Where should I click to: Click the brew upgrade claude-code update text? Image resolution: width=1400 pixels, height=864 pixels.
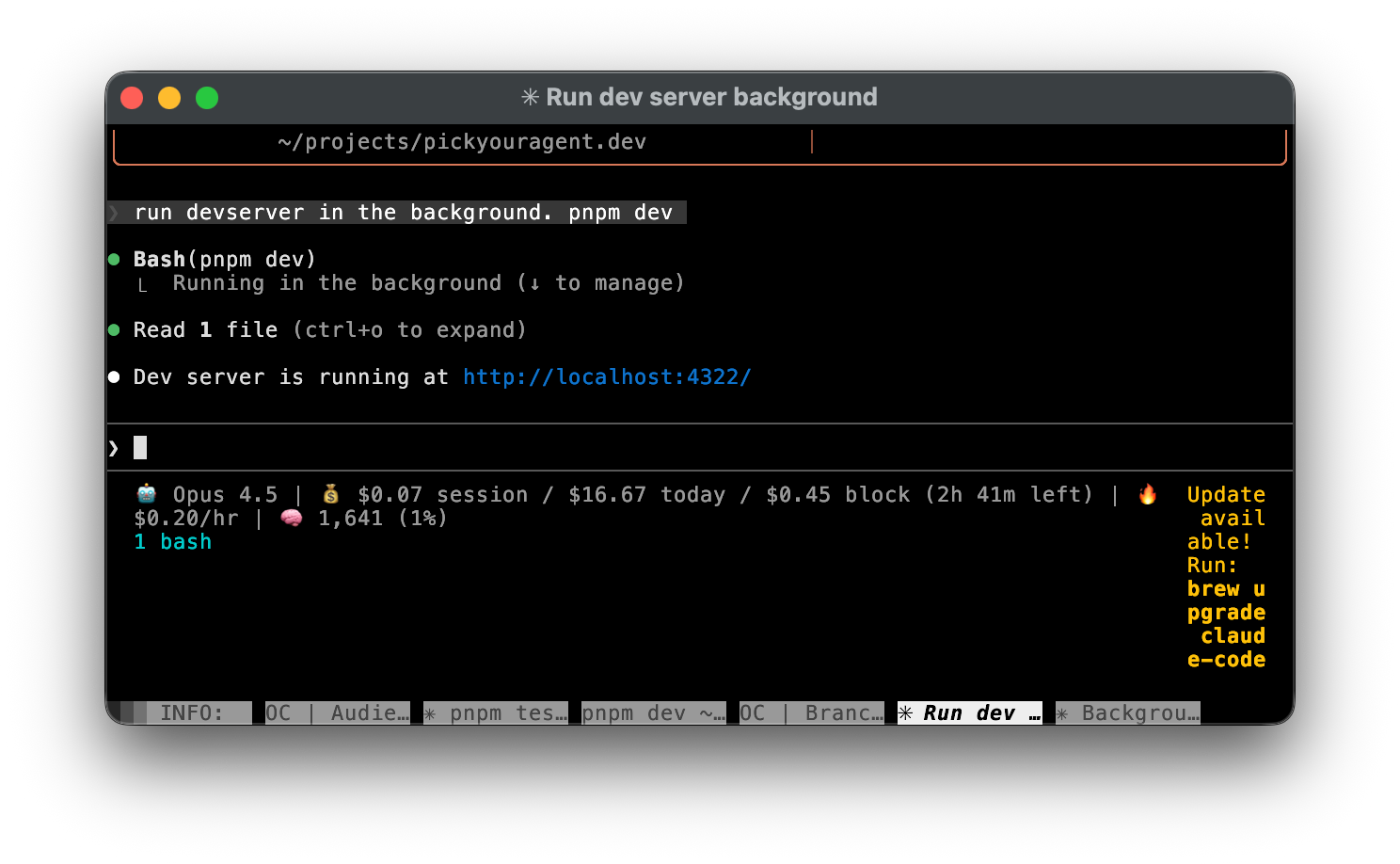coord(1226,623)
